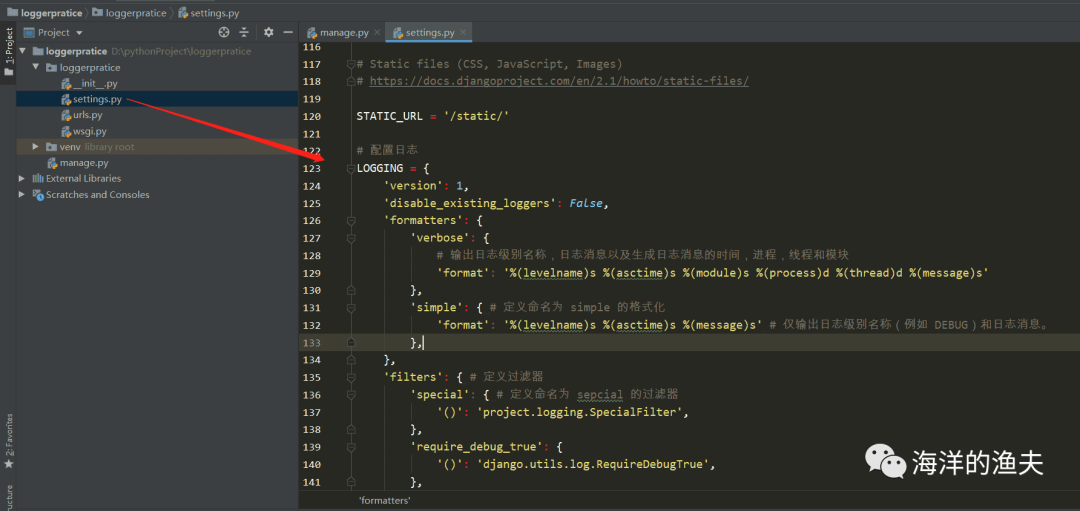Click the False value on line 125
This screenshot has height=511, width=1080.
(x=586, y=204)
